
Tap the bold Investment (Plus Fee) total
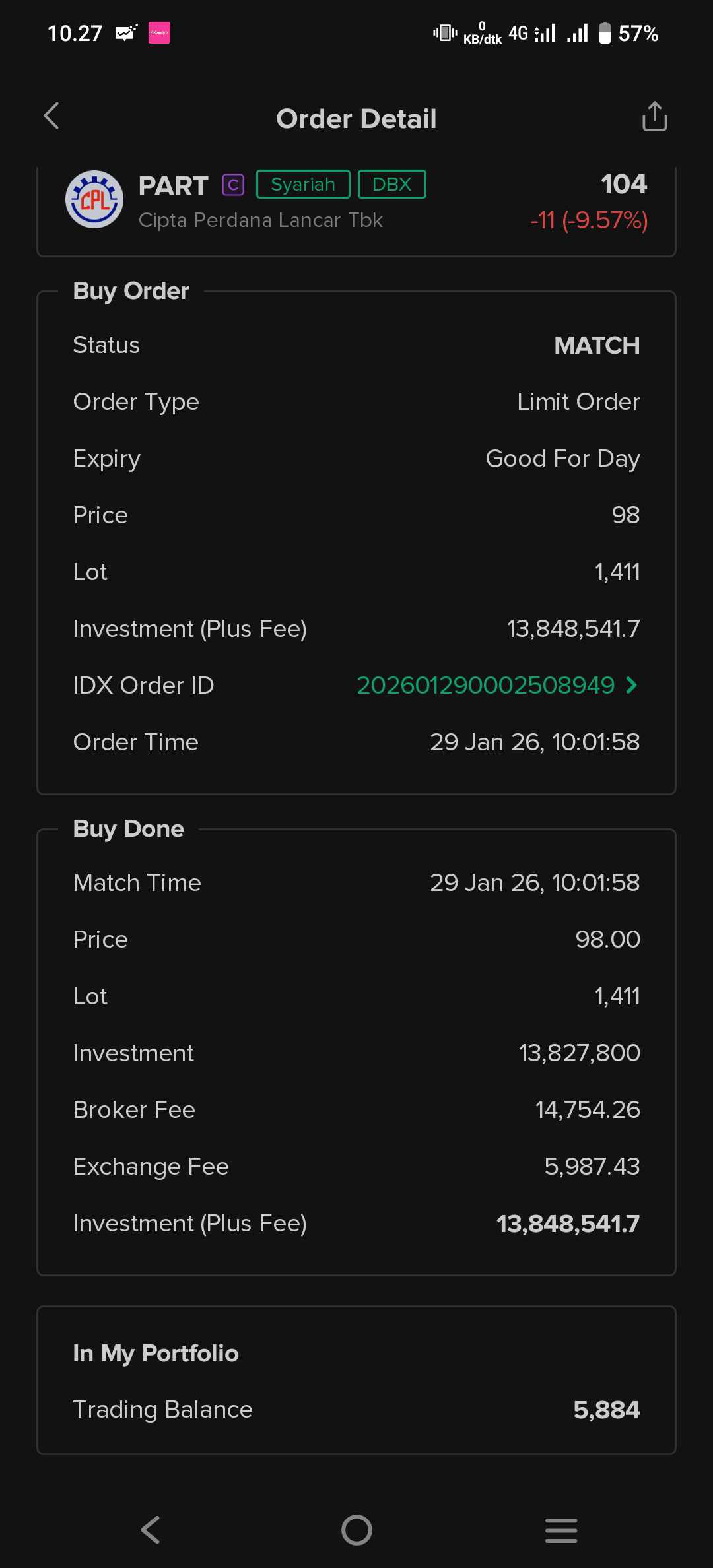(567, 1224)
